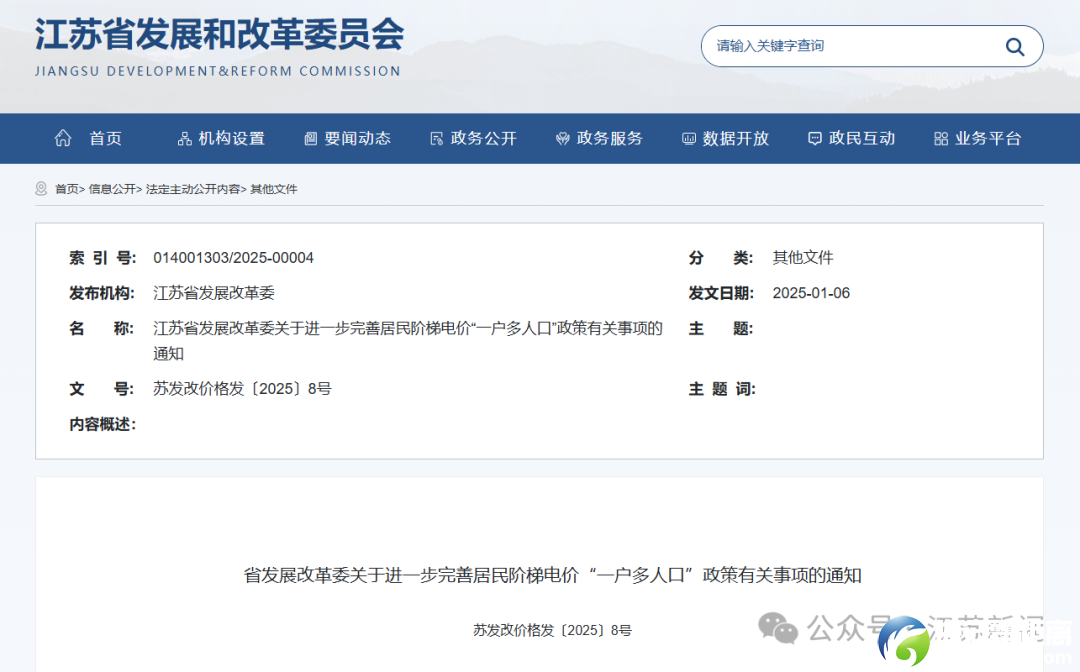Click the 发文日期 label

[x=721, y=293]
